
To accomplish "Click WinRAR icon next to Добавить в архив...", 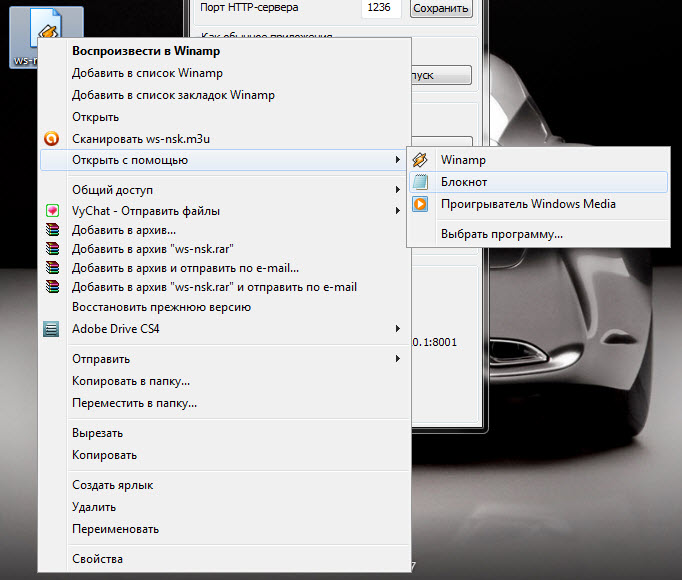I will (52, 230).
